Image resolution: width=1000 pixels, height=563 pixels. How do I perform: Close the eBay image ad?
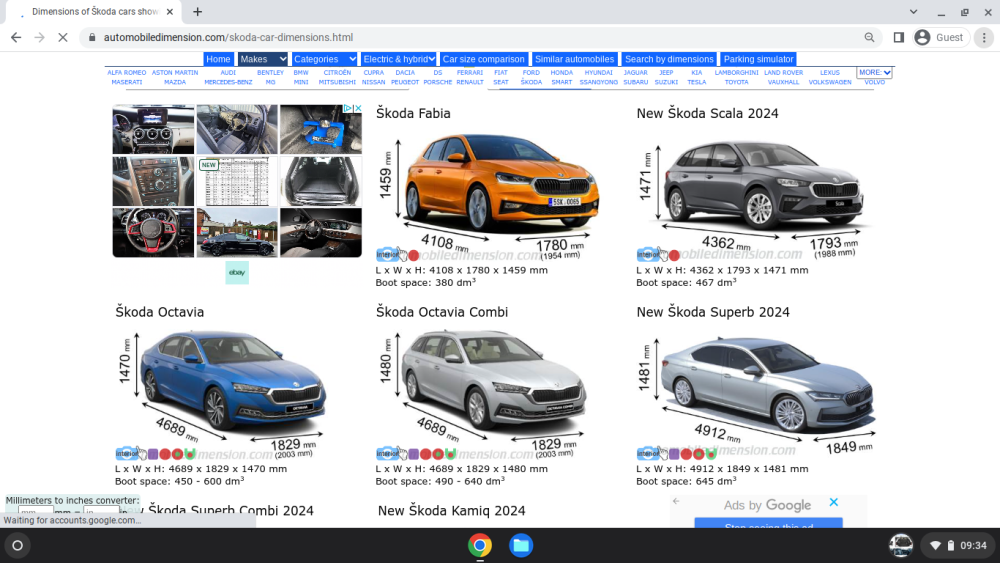tap(358, 108)
